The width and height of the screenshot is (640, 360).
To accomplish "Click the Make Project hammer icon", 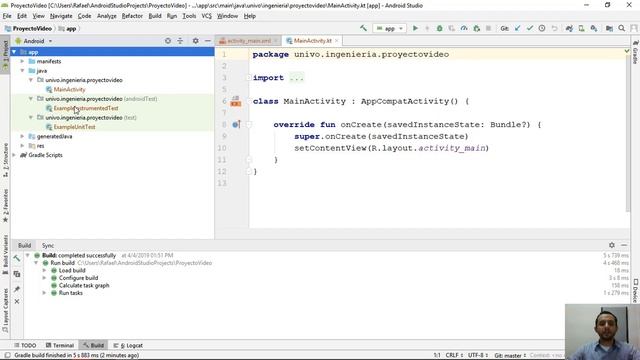I will [x=363, y=28].
